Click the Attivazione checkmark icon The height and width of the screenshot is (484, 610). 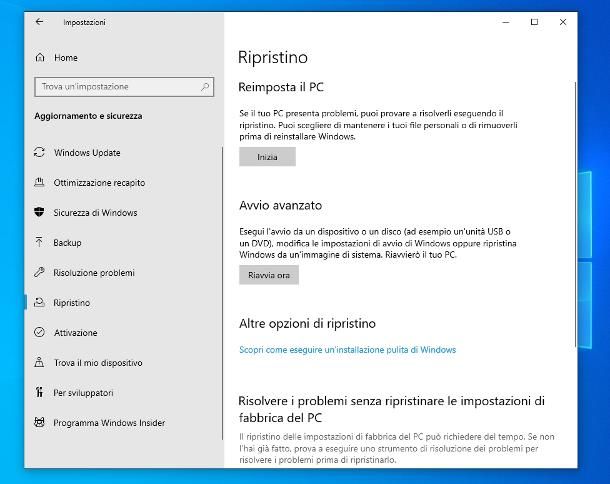tap(39, 332)
